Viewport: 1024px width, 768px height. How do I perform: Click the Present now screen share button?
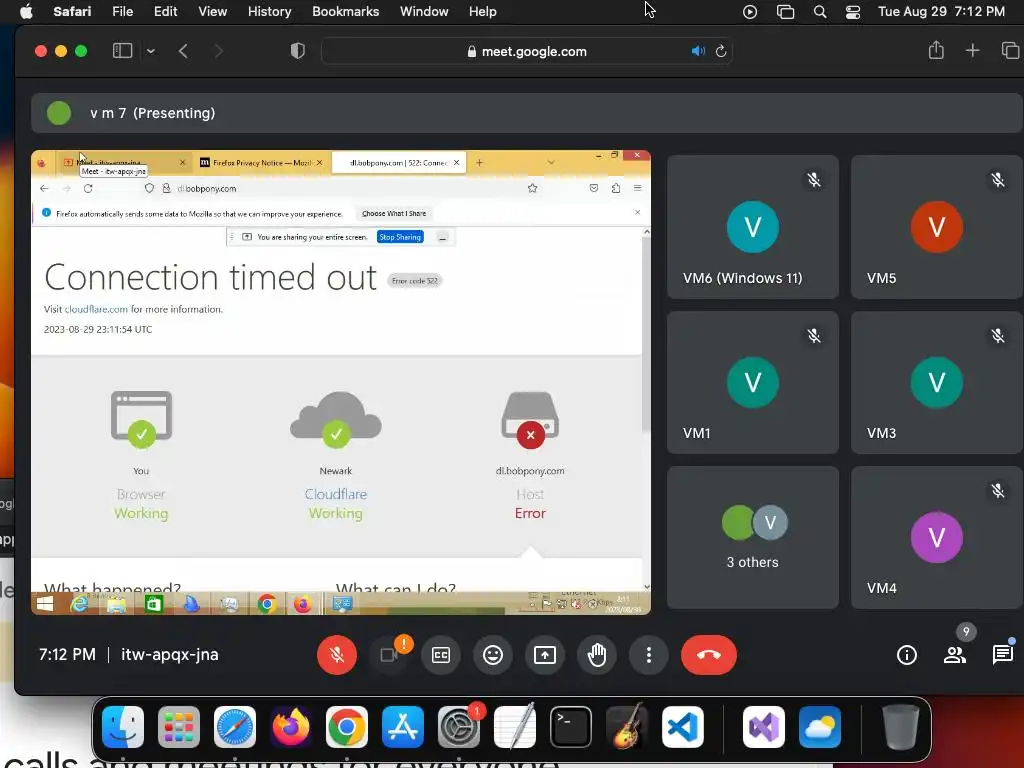point(545,654)
